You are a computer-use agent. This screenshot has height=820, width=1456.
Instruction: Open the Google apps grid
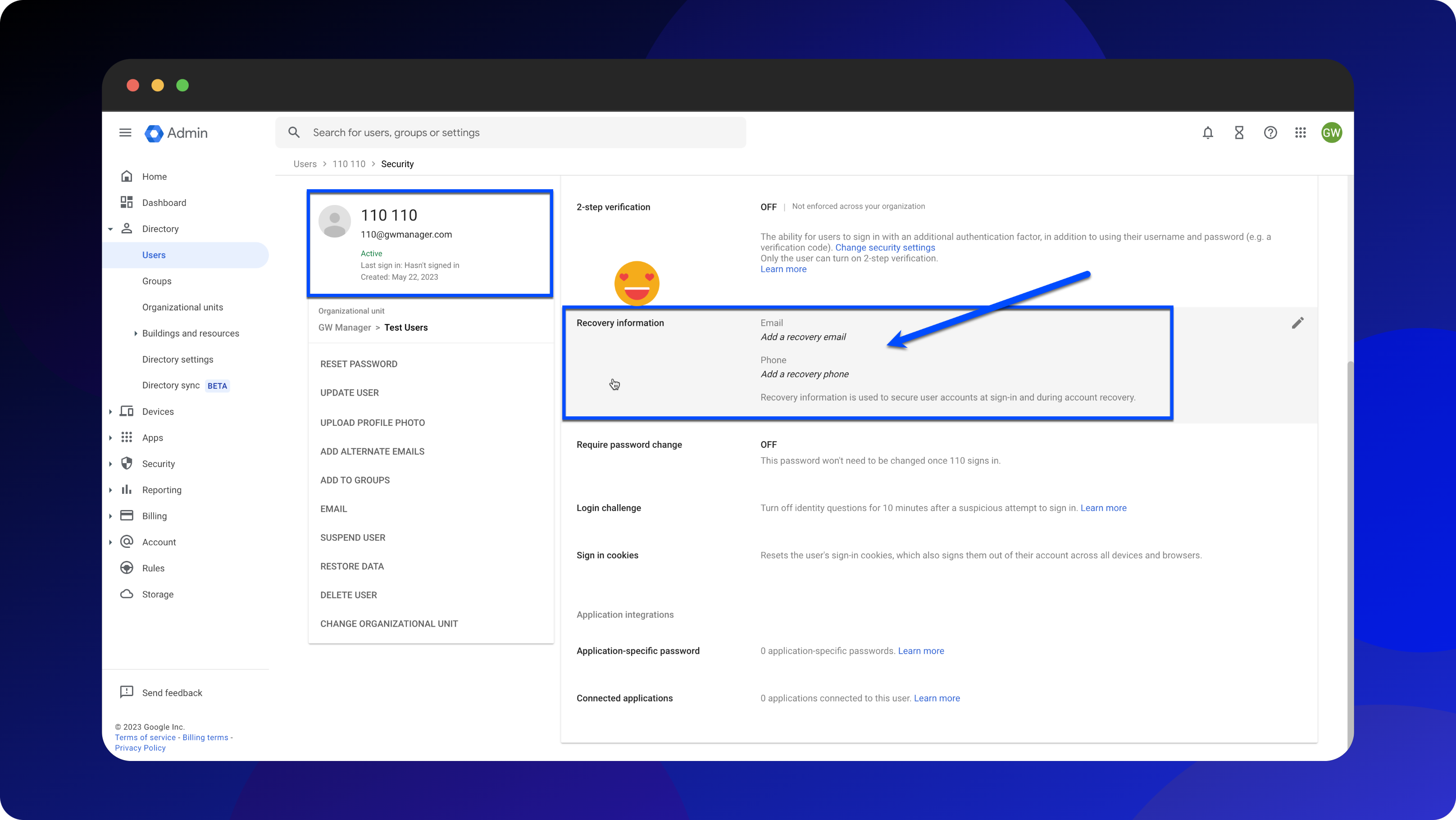point(1301,133)
